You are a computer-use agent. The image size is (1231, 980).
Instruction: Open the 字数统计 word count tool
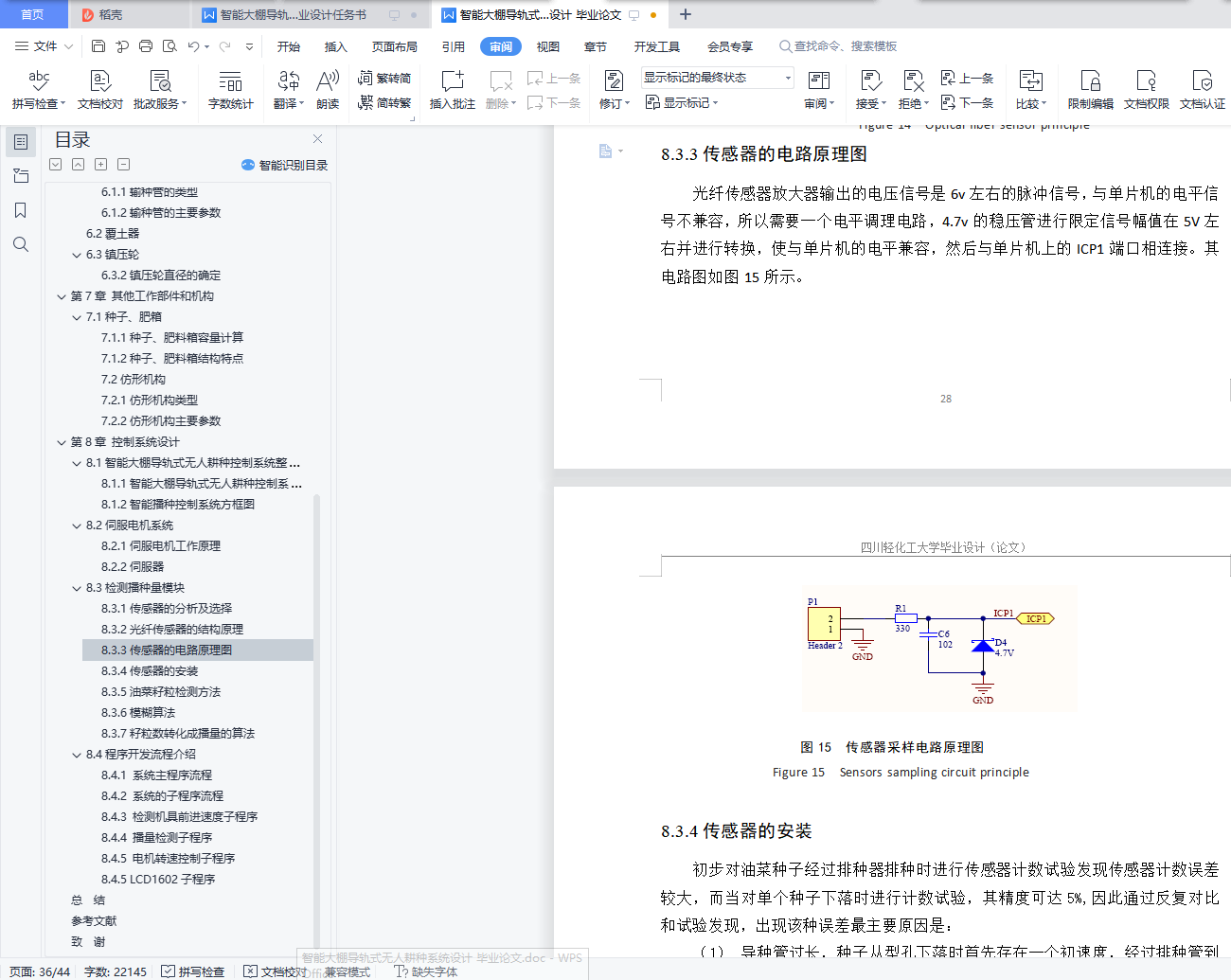click(x=230, y=89)
